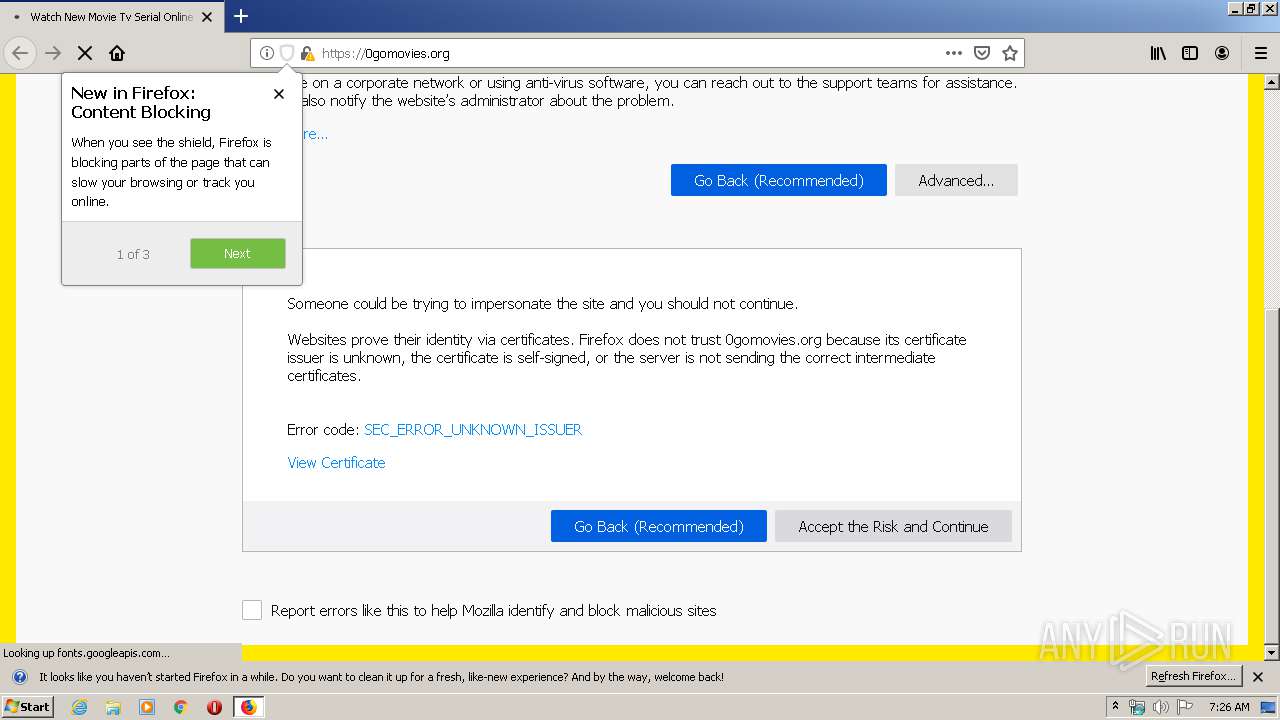The width and height of the screenshot is (1280, 720).
Task: Open Windows Explorer folder in taskbar
Action: (113, 707)
